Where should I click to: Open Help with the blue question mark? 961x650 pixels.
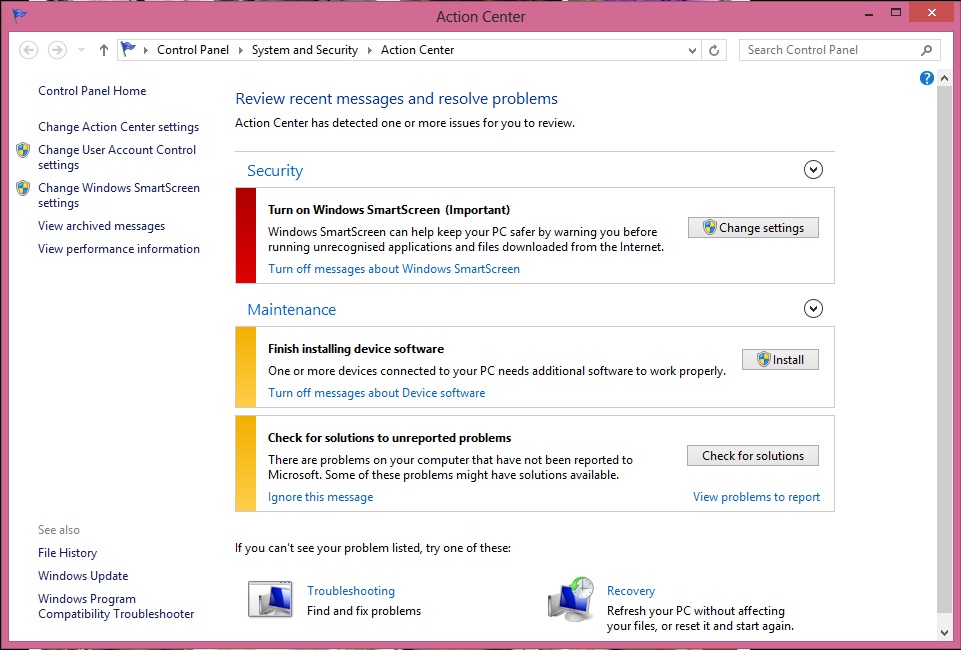tap(927, 78)
